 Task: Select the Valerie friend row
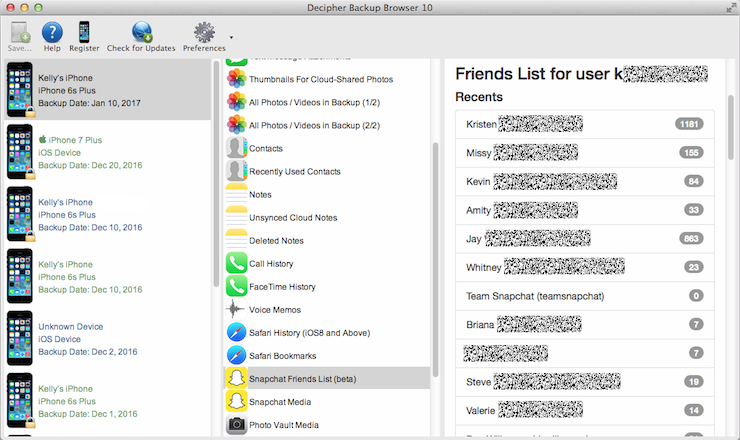(x=585, y=411)
